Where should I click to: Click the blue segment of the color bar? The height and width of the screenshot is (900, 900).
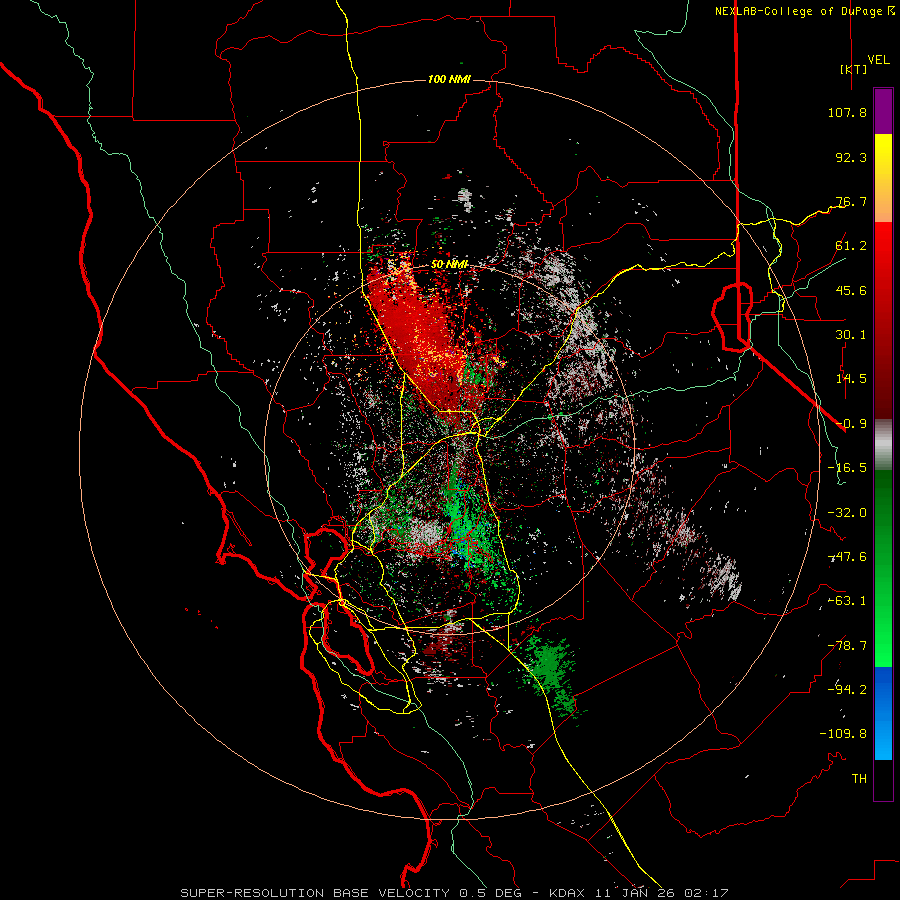pyautogui.click(x=883, y=713)
